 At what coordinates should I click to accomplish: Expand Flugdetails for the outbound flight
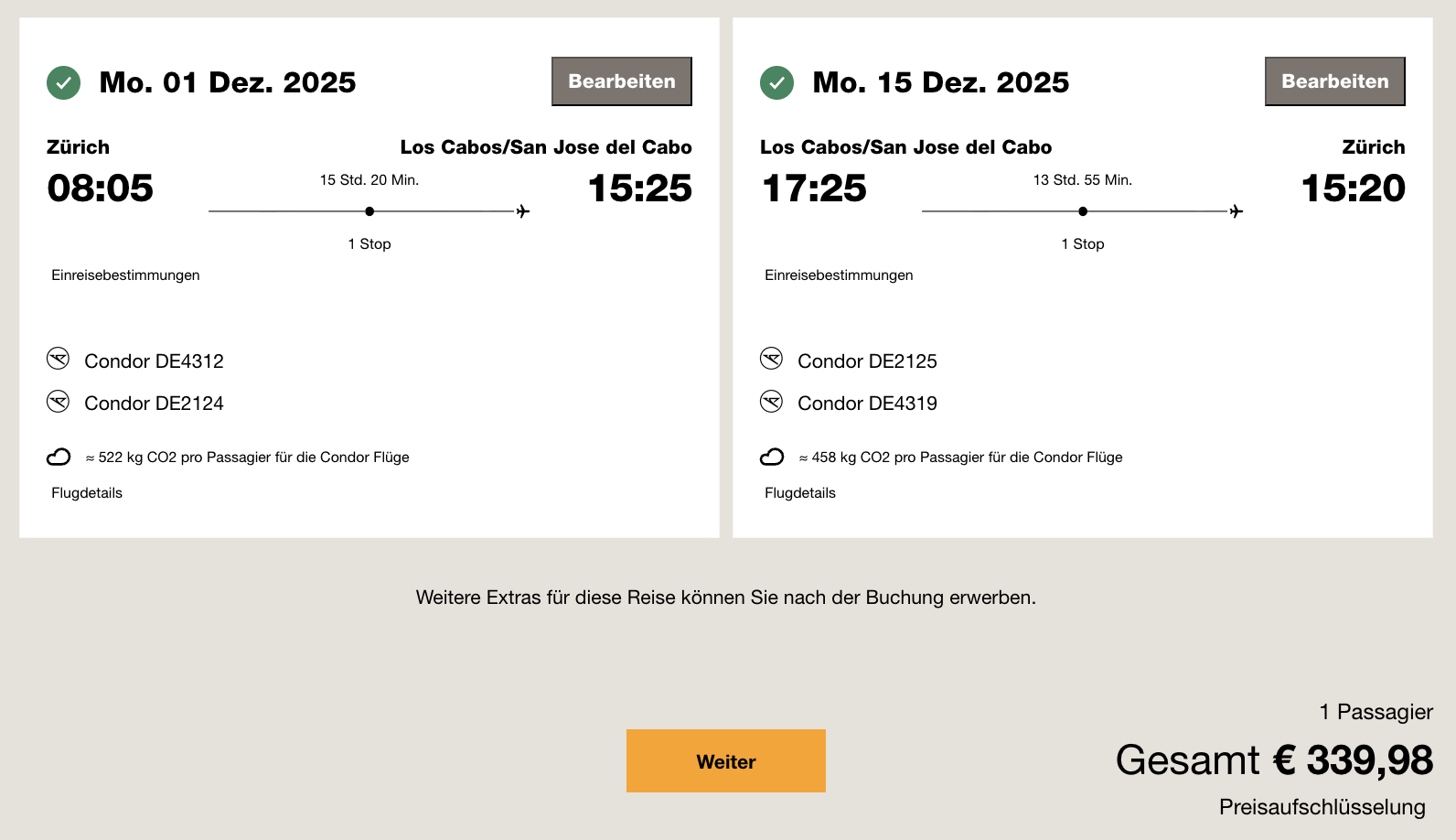[x=87, y=493]
